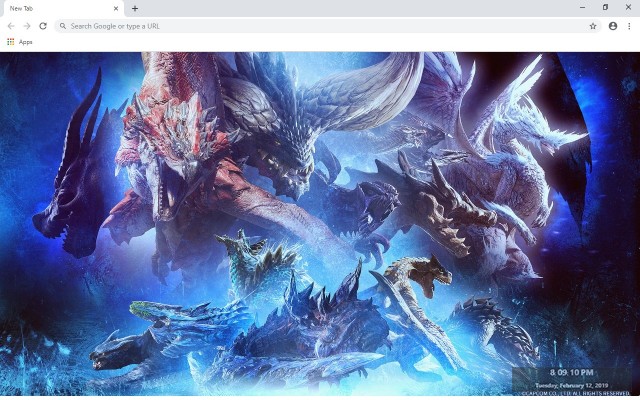Screen dimensions: 640x400
Task: Click the Tuesday, February 12, 2019 date text
Action: coord(571,385)
